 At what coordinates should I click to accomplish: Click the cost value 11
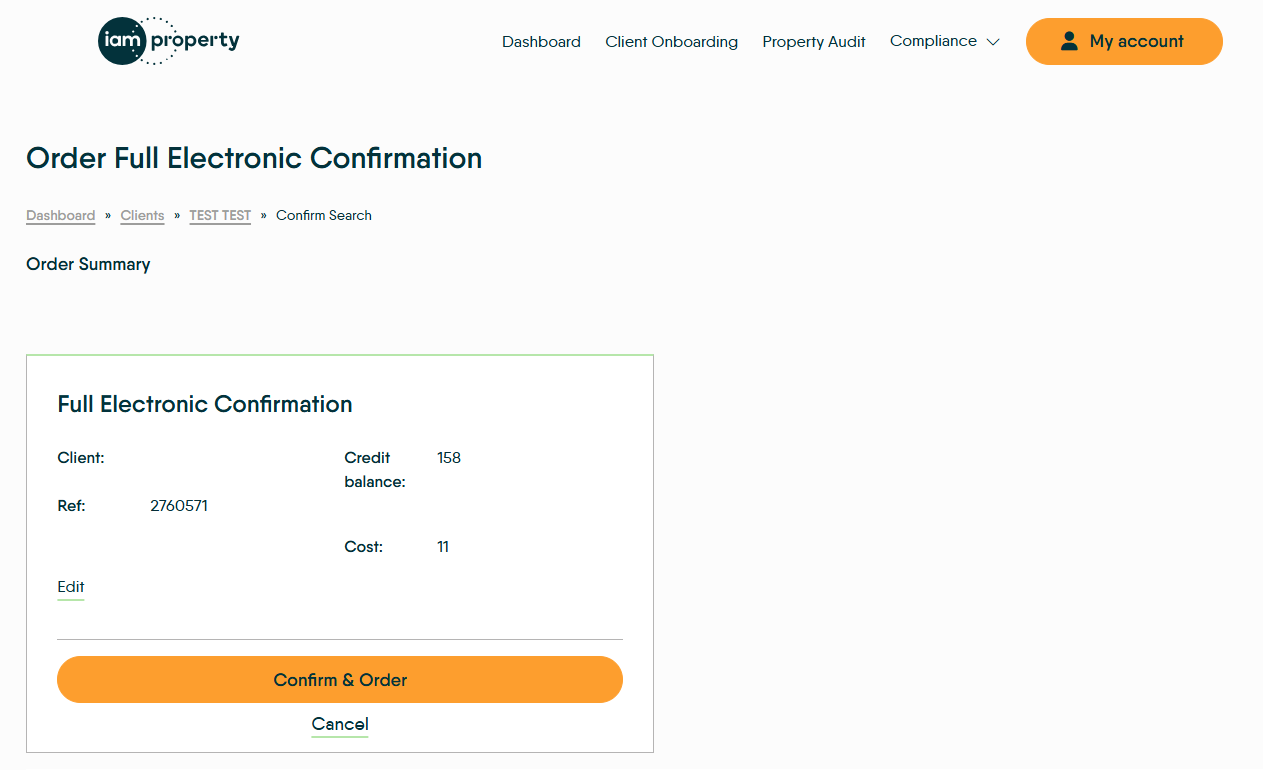(x=443, y=547)
